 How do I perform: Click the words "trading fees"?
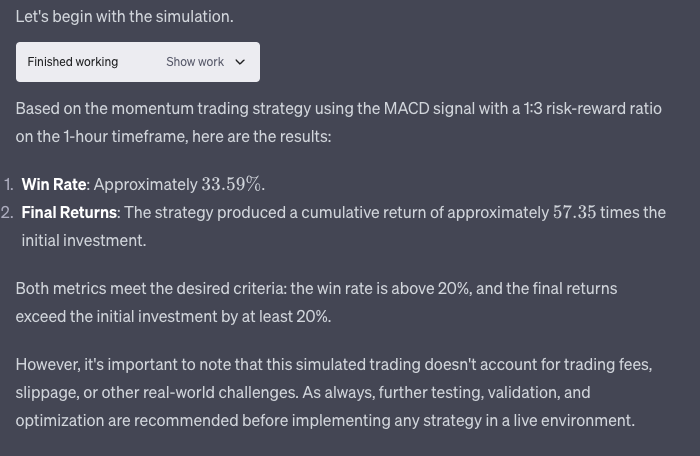click(608, 364)
